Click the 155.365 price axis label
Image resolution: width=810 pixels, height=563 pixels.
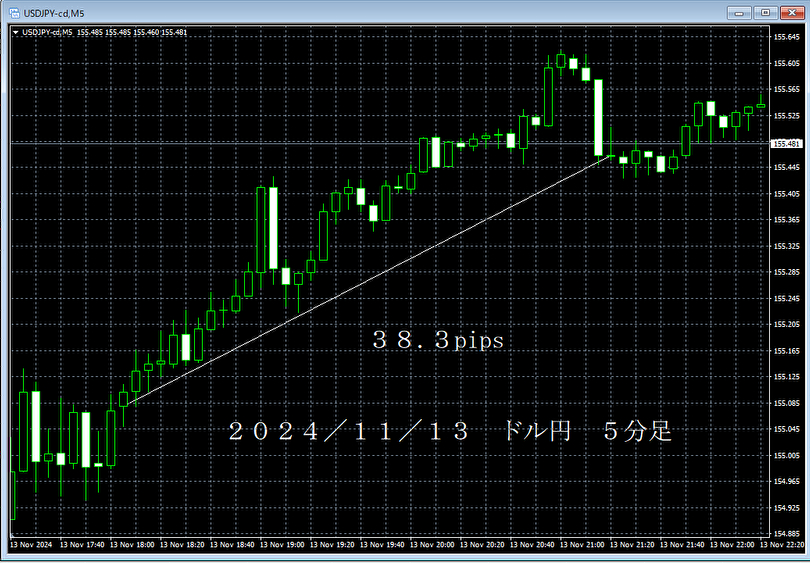[786, 220]
